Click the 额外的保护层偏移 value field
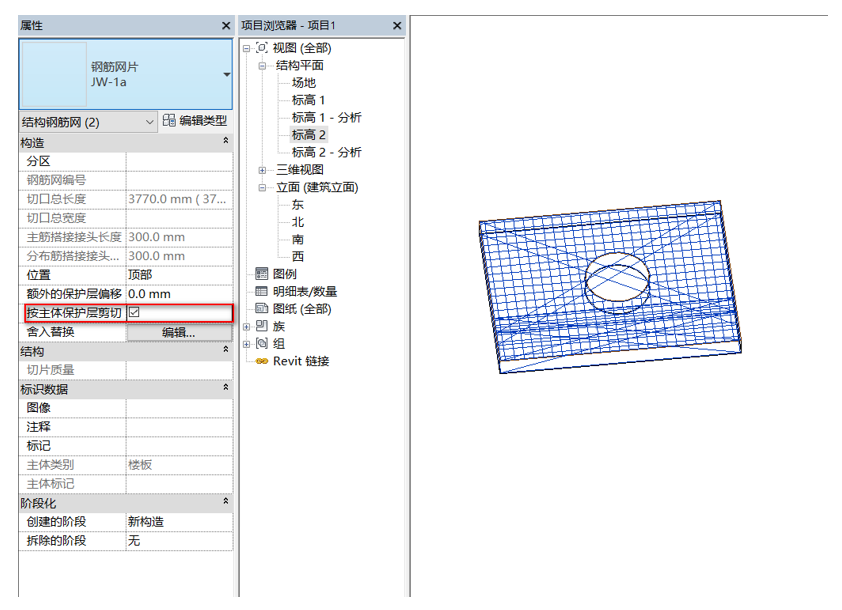 (x=178, y=294)
